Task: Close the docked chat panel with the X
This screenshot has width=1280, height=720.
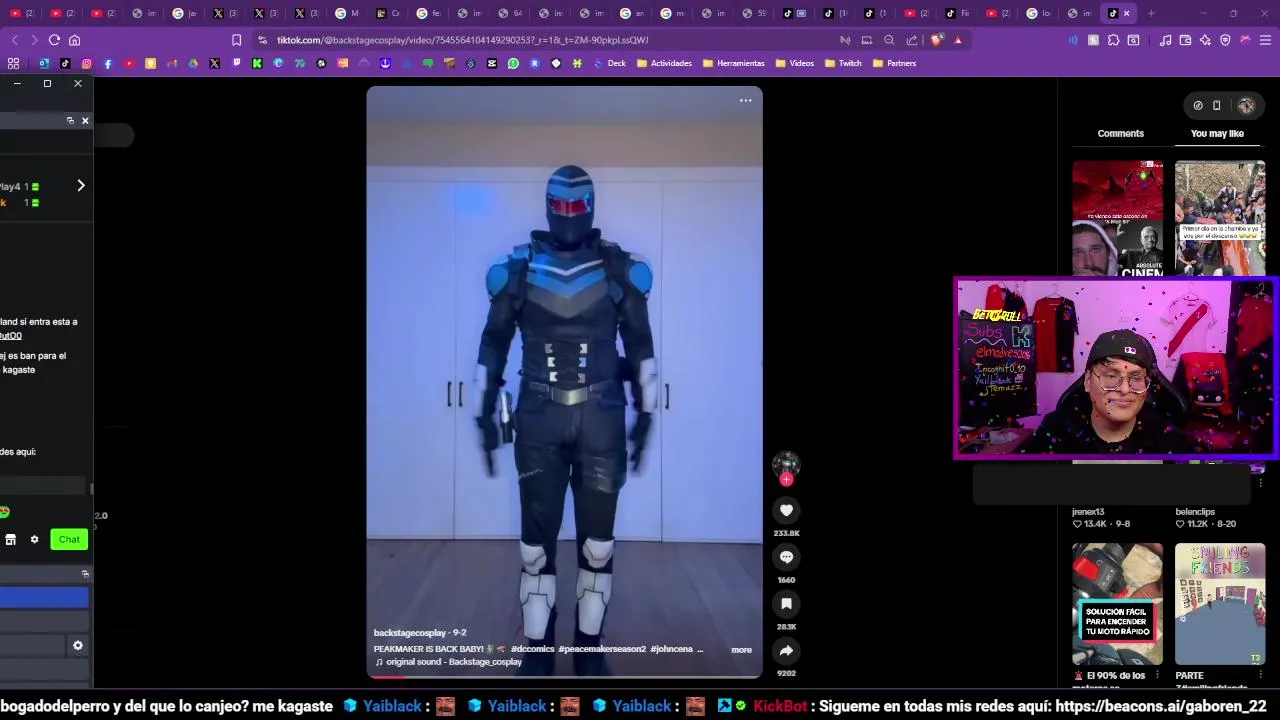Action: click(x=85, y=120)
